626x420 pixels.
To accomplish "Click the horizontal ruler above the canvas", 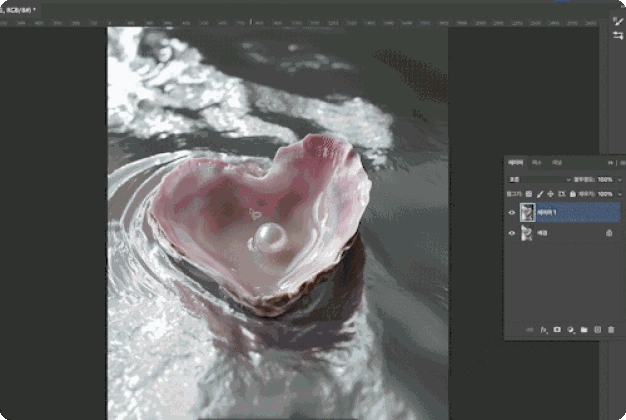I will click(299, 23).
